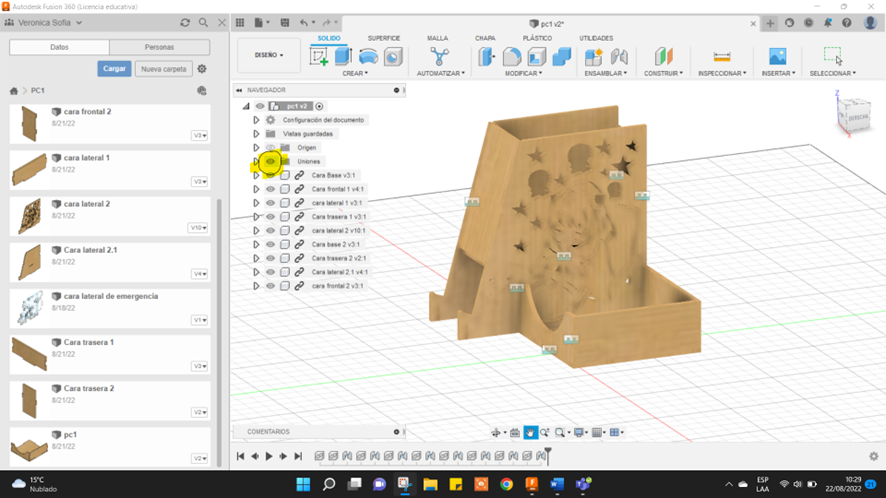886x498 pixels.
Task: Select the Combine modify tool
Action: click(x=562, y=57)
